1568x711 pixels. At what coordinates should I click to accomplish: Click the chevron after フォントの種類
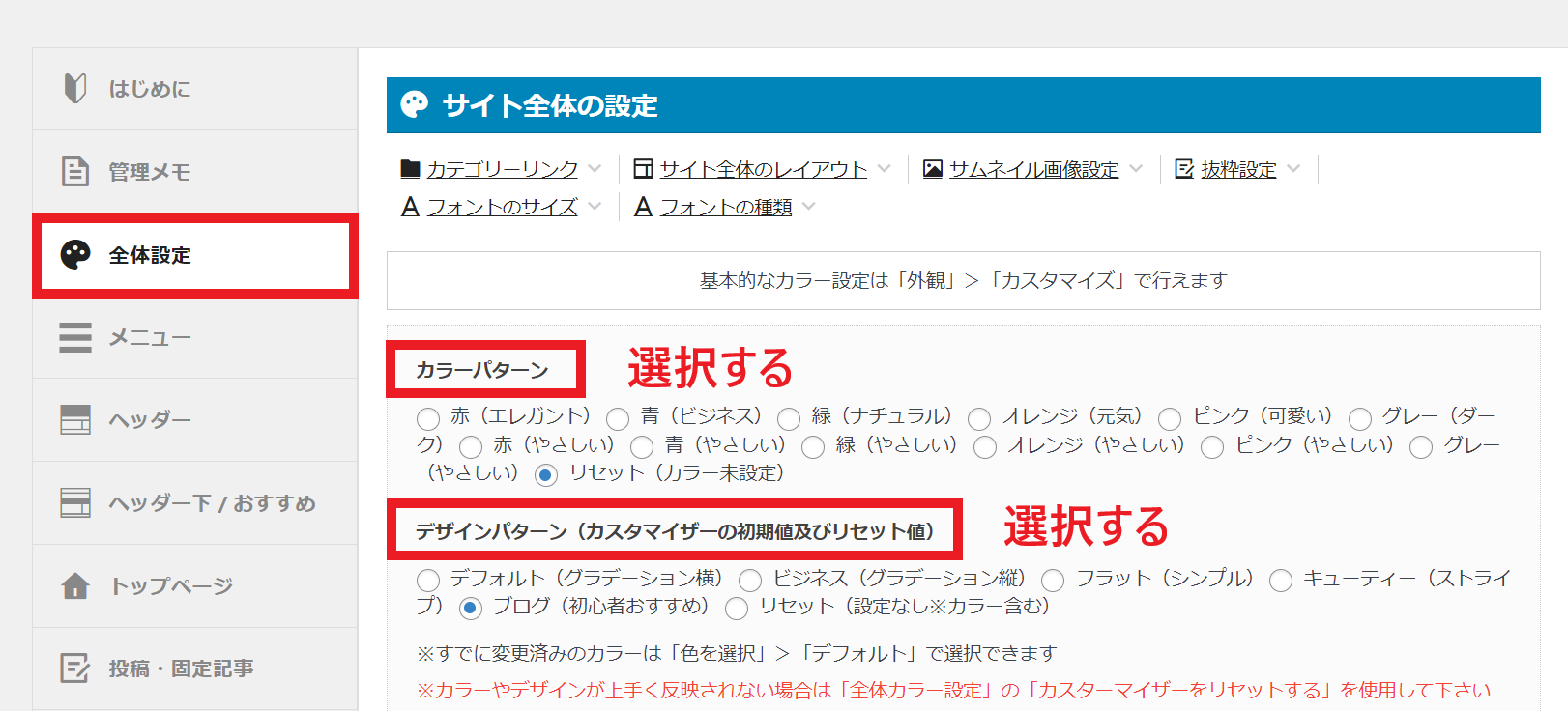(809, 207)
